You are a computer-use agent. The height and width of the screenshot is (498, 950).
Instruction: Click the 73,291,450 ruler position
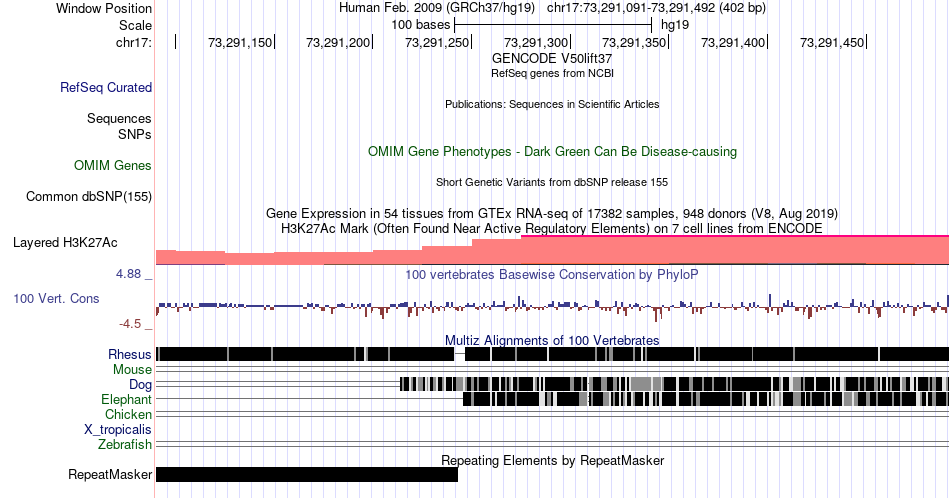coord(832,42)
